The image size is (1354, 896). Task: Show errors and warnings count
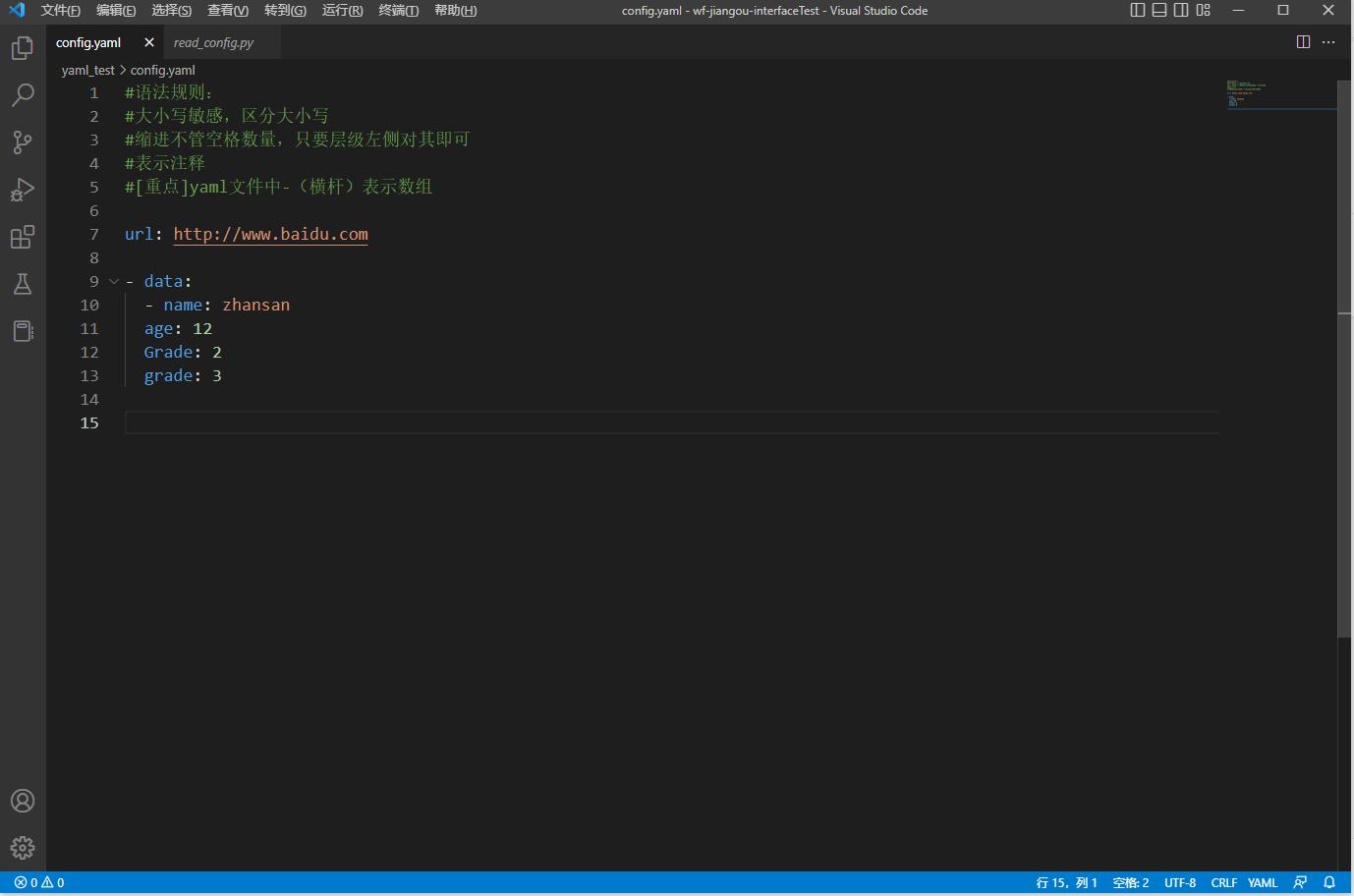39,882
